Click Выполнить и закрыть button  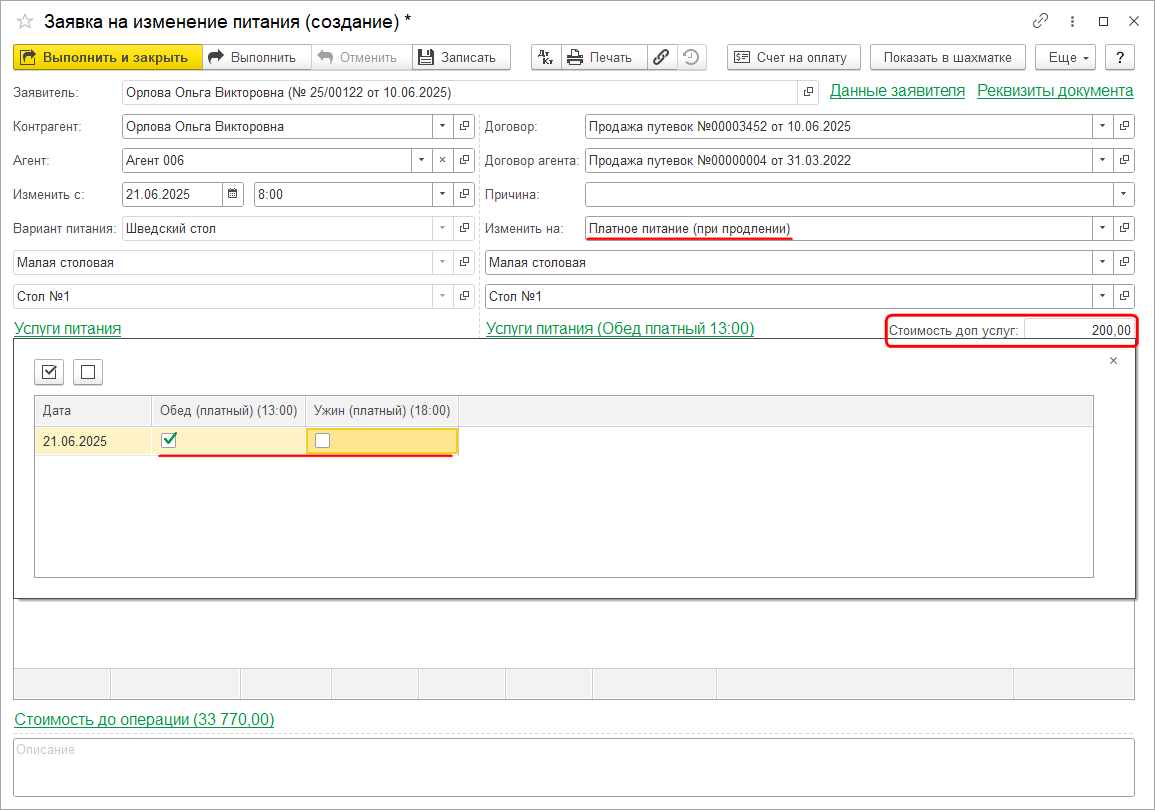(x=107, y=57)
